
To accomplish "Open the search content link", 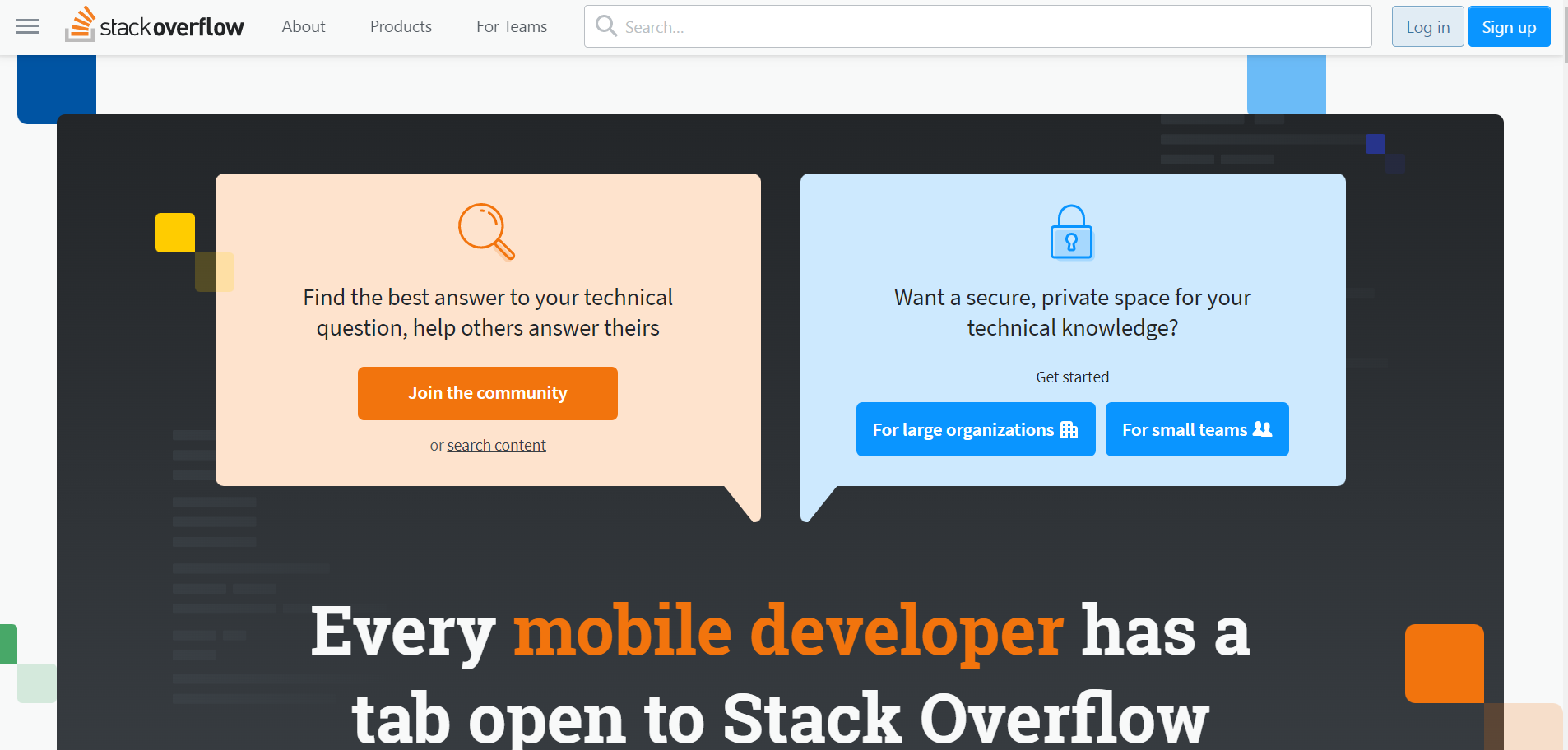I will pos(495,445).
